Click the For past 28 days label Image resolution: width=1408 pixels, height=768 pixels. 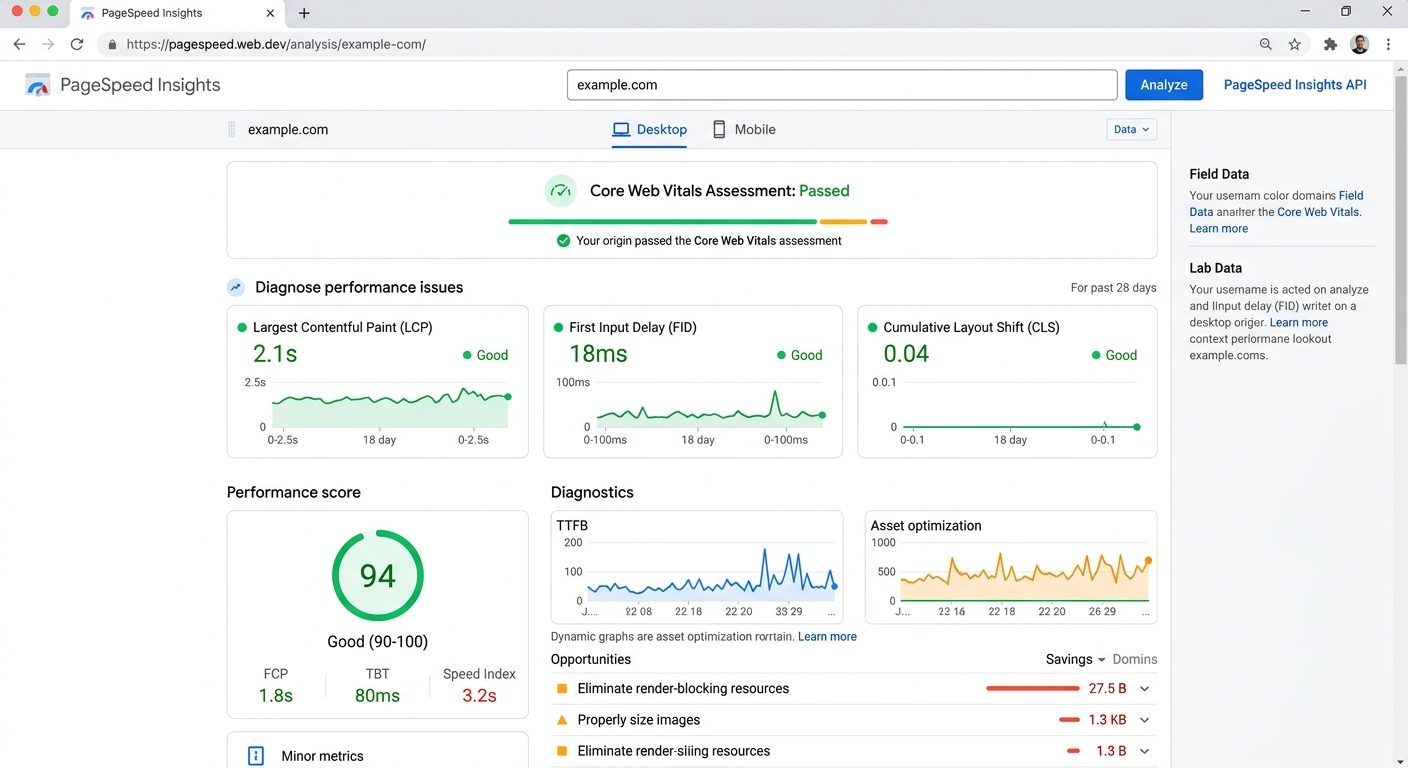click(1113, 288)
